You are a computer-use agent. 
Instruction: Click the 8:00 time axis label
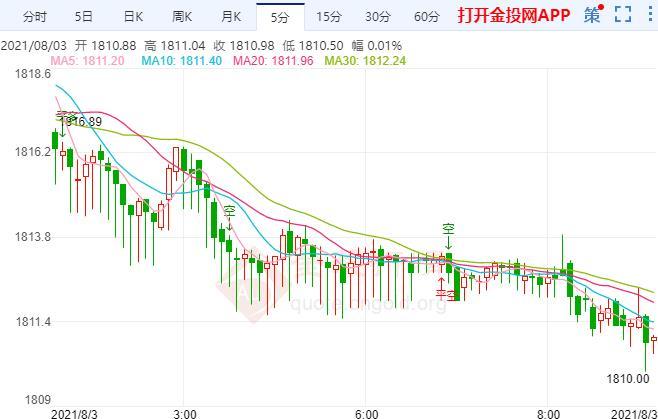tap(548, 414)
